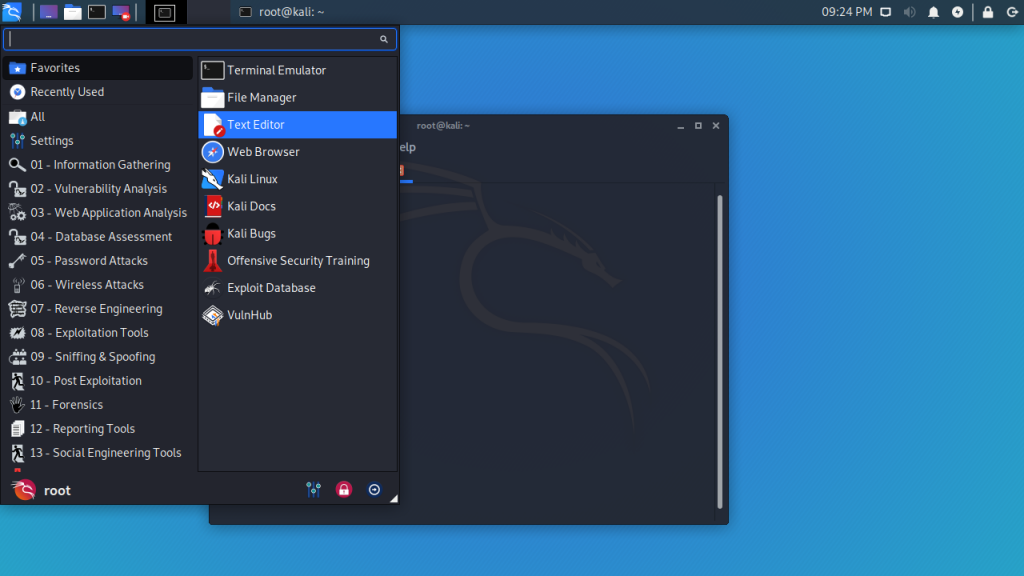
Task: Click the log out button in menu footer
Action: (374, 490)
